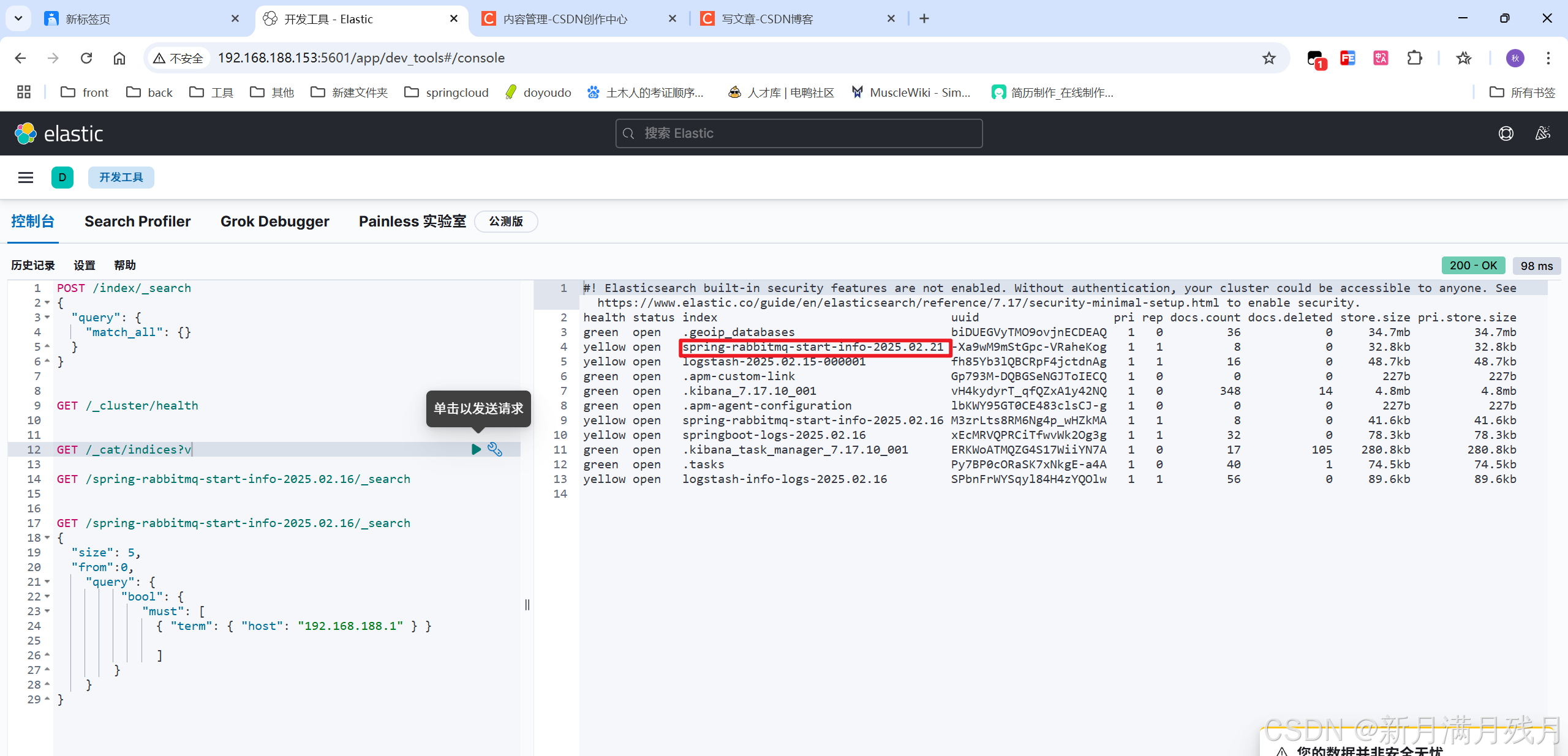1568x756 pixels.
Task: Click the 开发工具 breadcrumb button
Action: 121,178
